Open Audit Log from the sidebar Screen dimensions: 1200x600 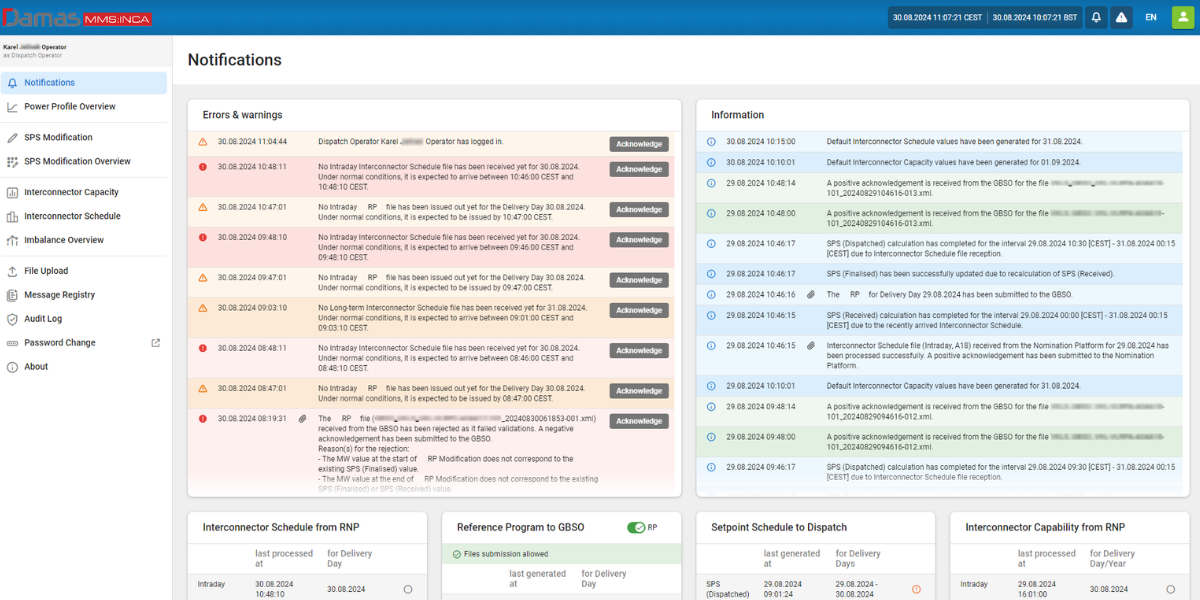click(43, 319)
